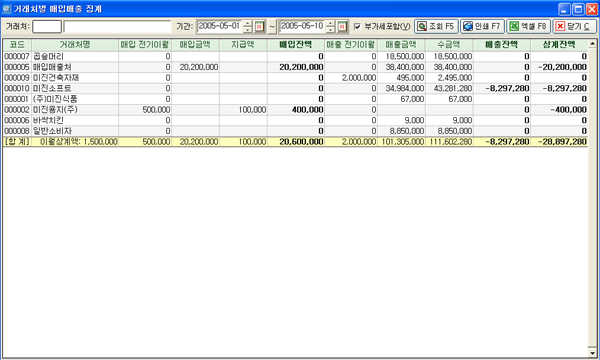600x360 pixels.
Task: Click the 거래처 name text field
Action: (x=117, y=26)
